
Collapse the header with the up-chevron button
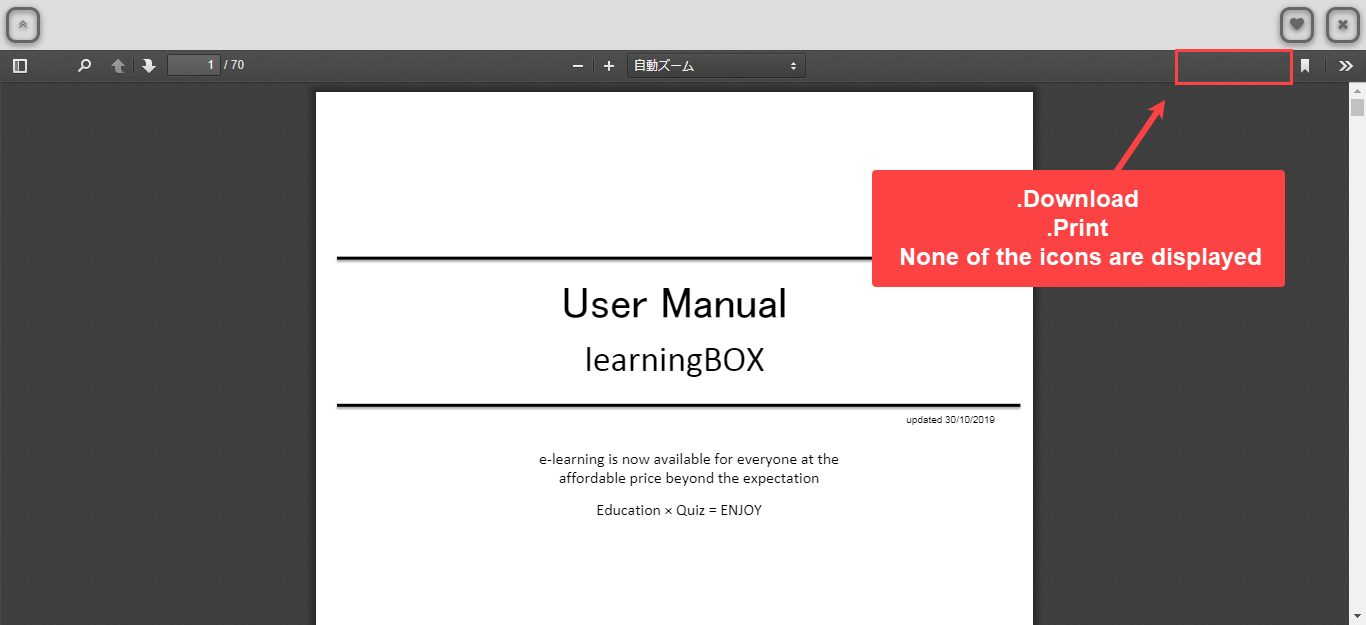pyautogui.click(x=23, y=25)
